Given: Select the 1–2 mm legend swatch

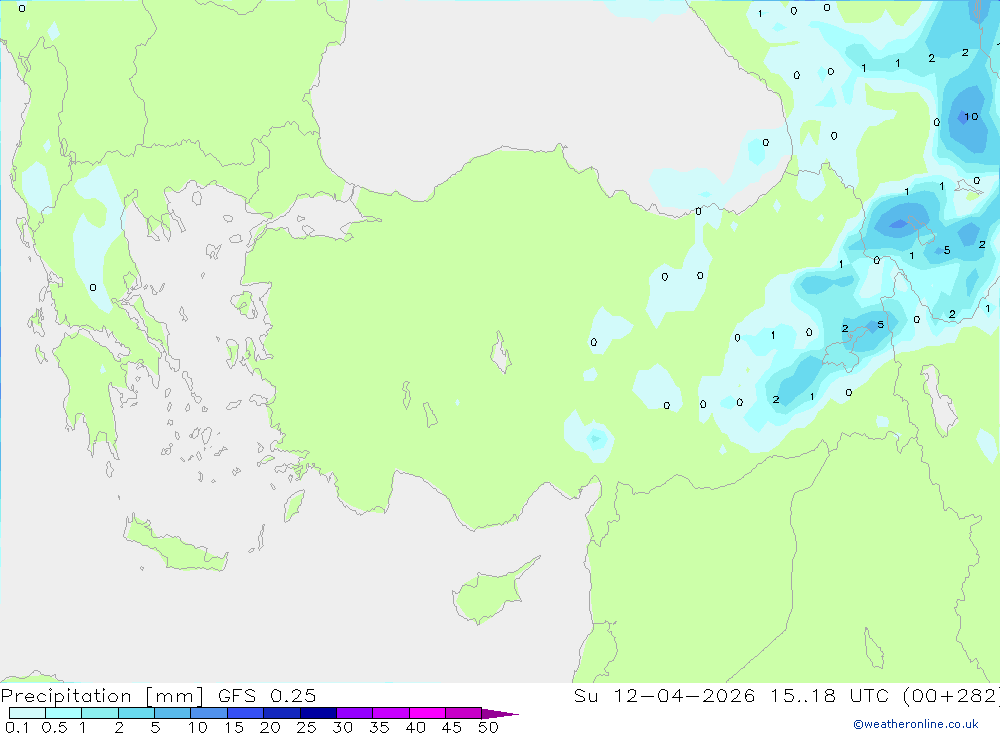Looking at the screenshot, I should [100, 713].
